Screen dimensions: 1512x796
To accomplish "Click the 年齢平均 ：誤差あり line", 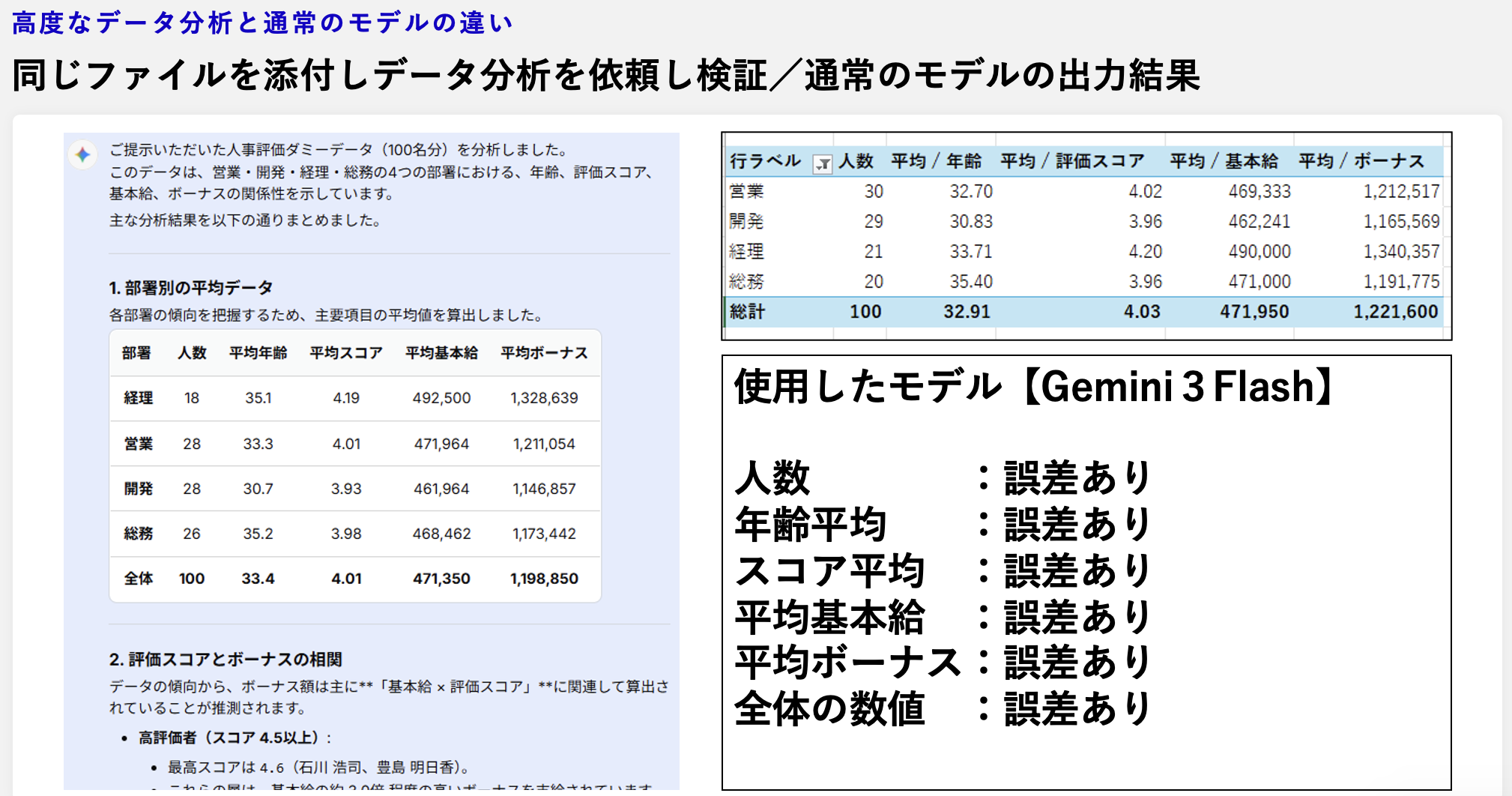I will point(943,524).
